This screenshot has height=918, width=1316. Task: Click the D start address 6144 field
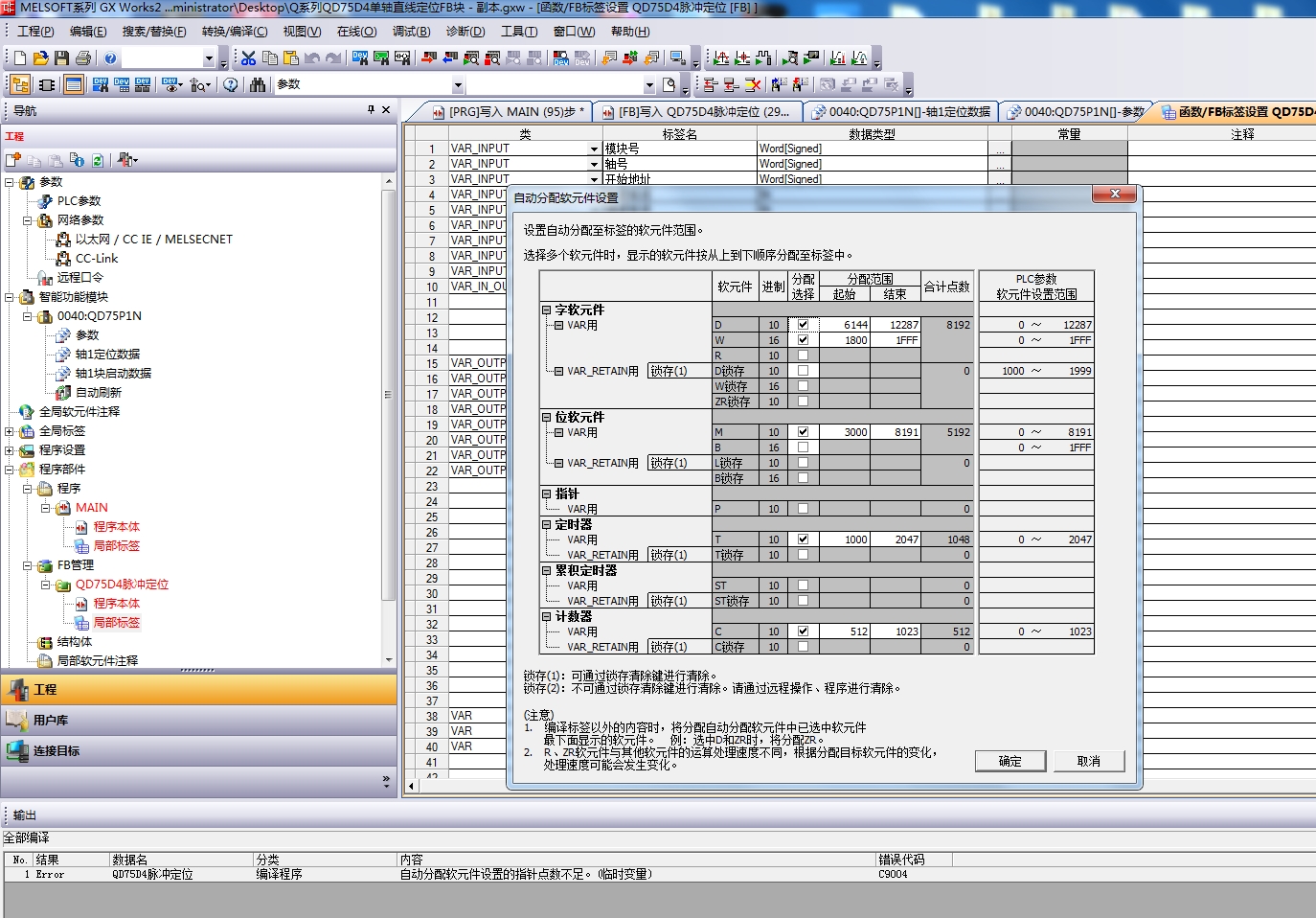coord(844,325)
